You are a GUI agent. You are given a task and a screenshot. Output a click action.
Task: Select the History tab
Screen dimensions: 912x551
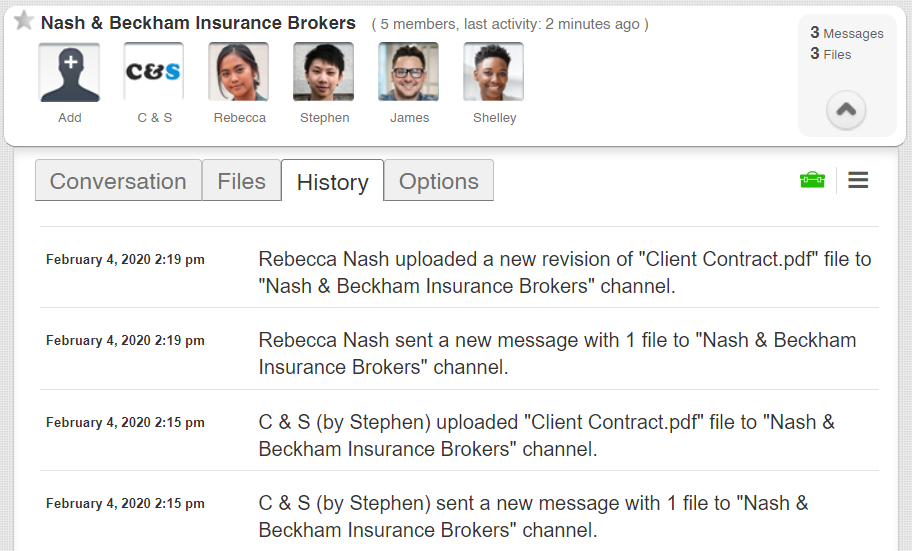pos(332,182)
